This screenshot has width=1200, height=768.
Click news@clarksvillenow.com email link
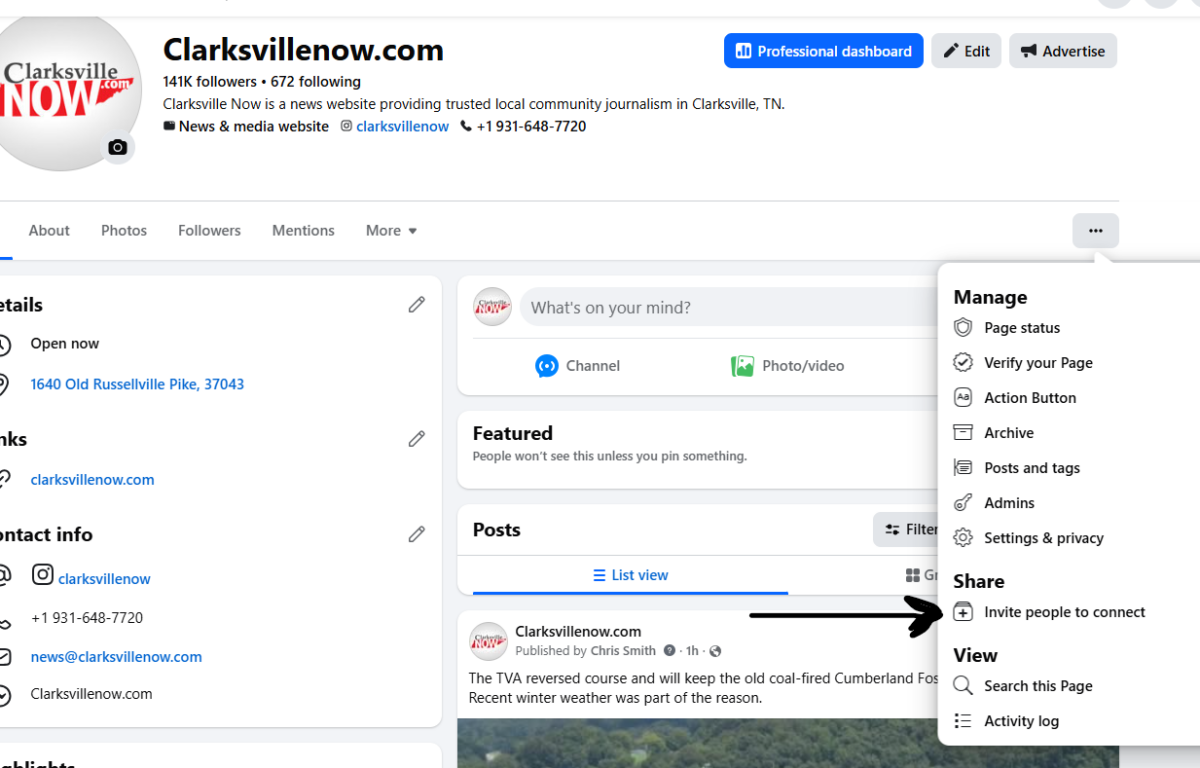pyautogui.click(x=116, y=657)
